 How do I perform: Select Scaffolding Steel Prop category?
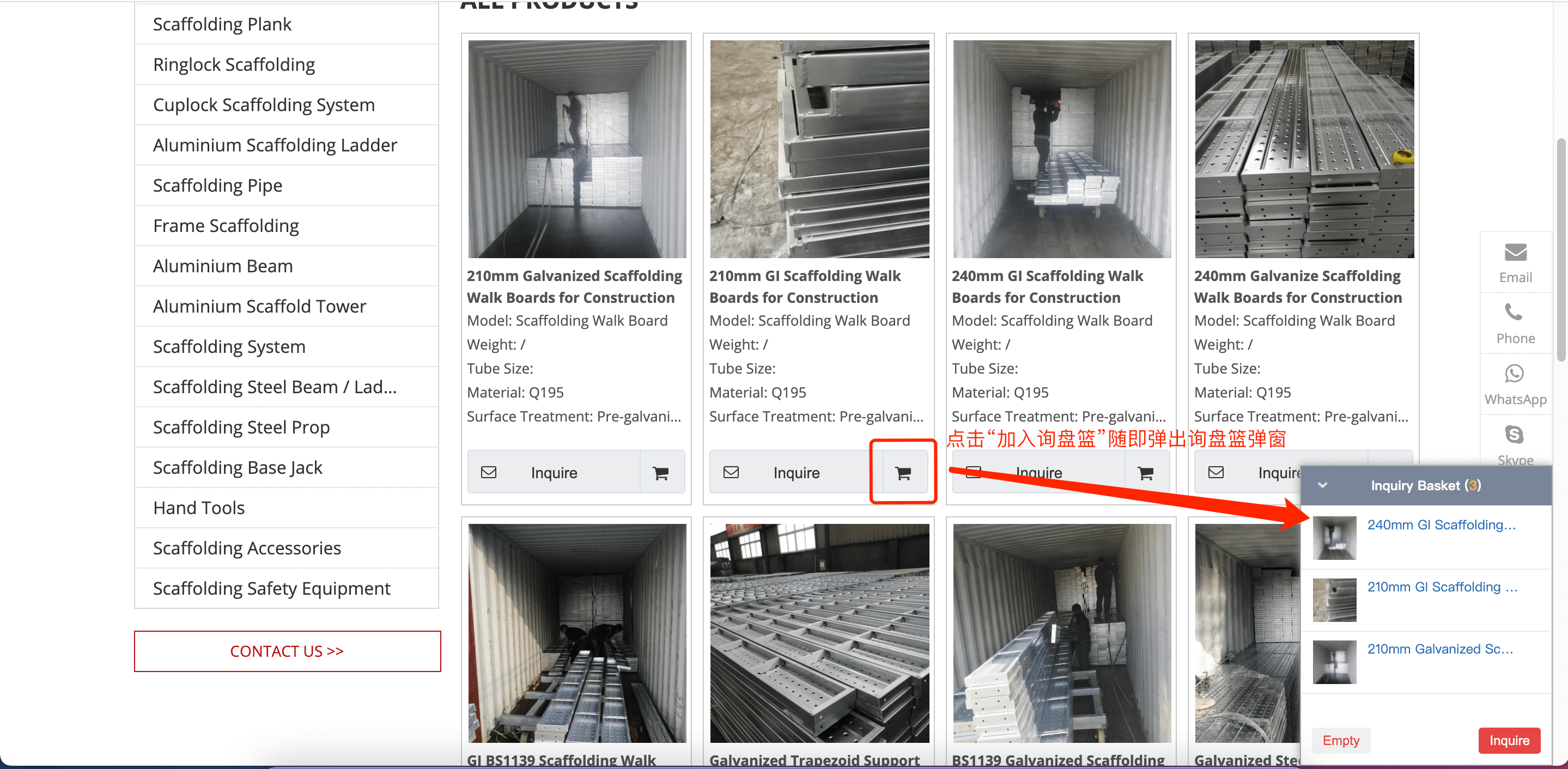coord(241,427)
